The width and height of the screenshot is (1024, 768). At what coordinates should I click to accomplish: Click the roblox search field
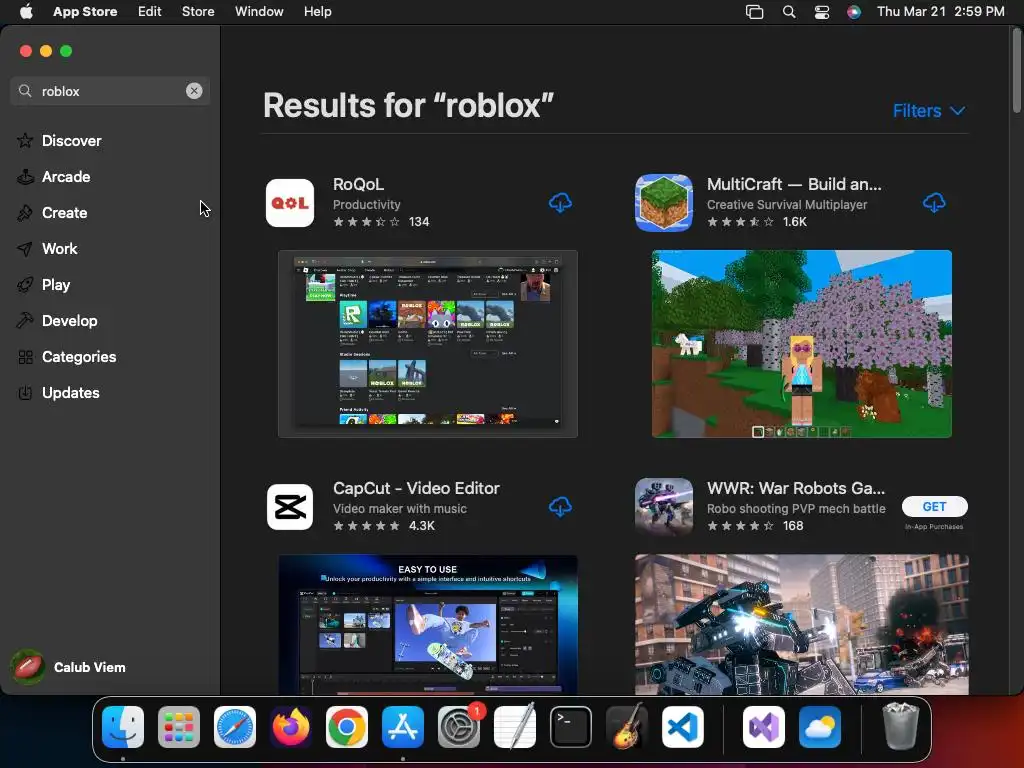(x=110, y=91)
